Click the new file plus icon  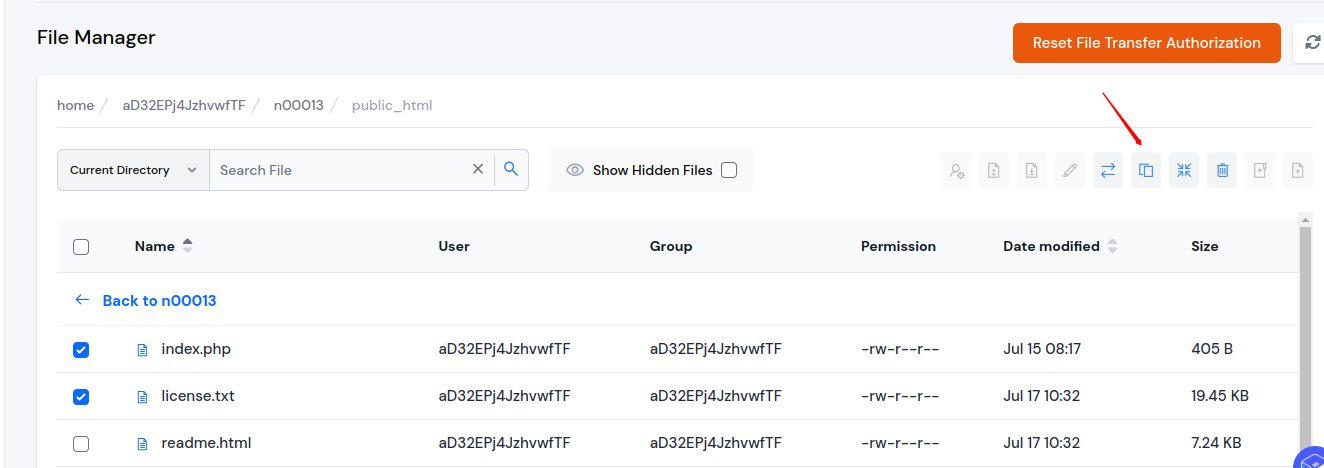point(1298,170)
